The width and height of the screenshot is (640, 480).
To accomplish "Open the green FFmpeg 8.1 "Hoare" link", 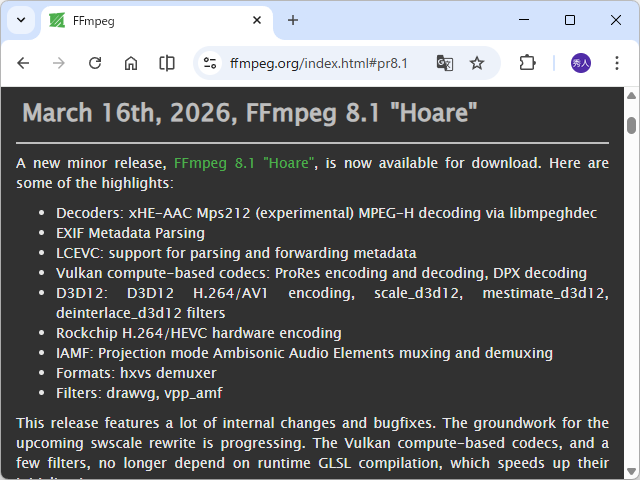I will [x=244, y=163].
